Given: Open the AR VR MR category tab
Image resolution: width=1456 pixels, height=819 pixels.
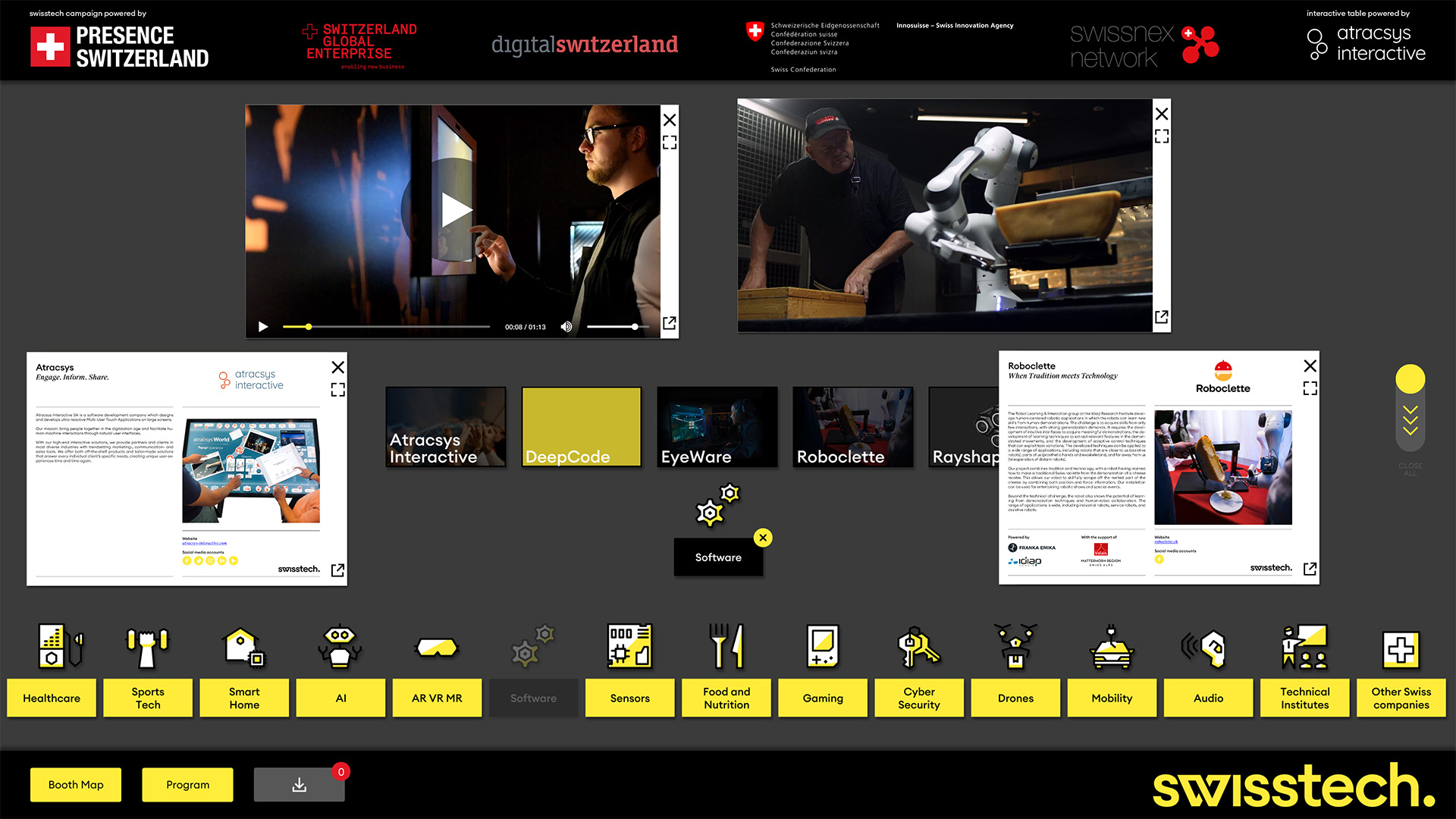Looking at the screenshot, I should (x=437, y=698).
